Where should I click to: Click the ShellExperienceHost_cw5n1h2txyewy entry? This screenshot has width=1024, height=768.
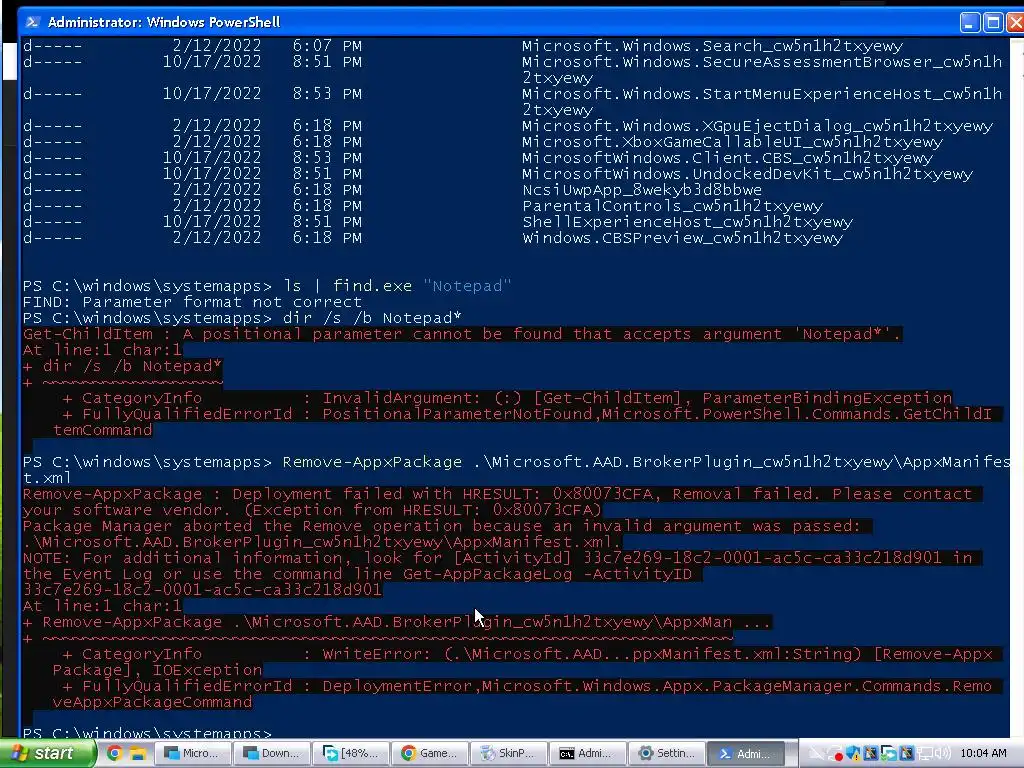tap(688, 222)
